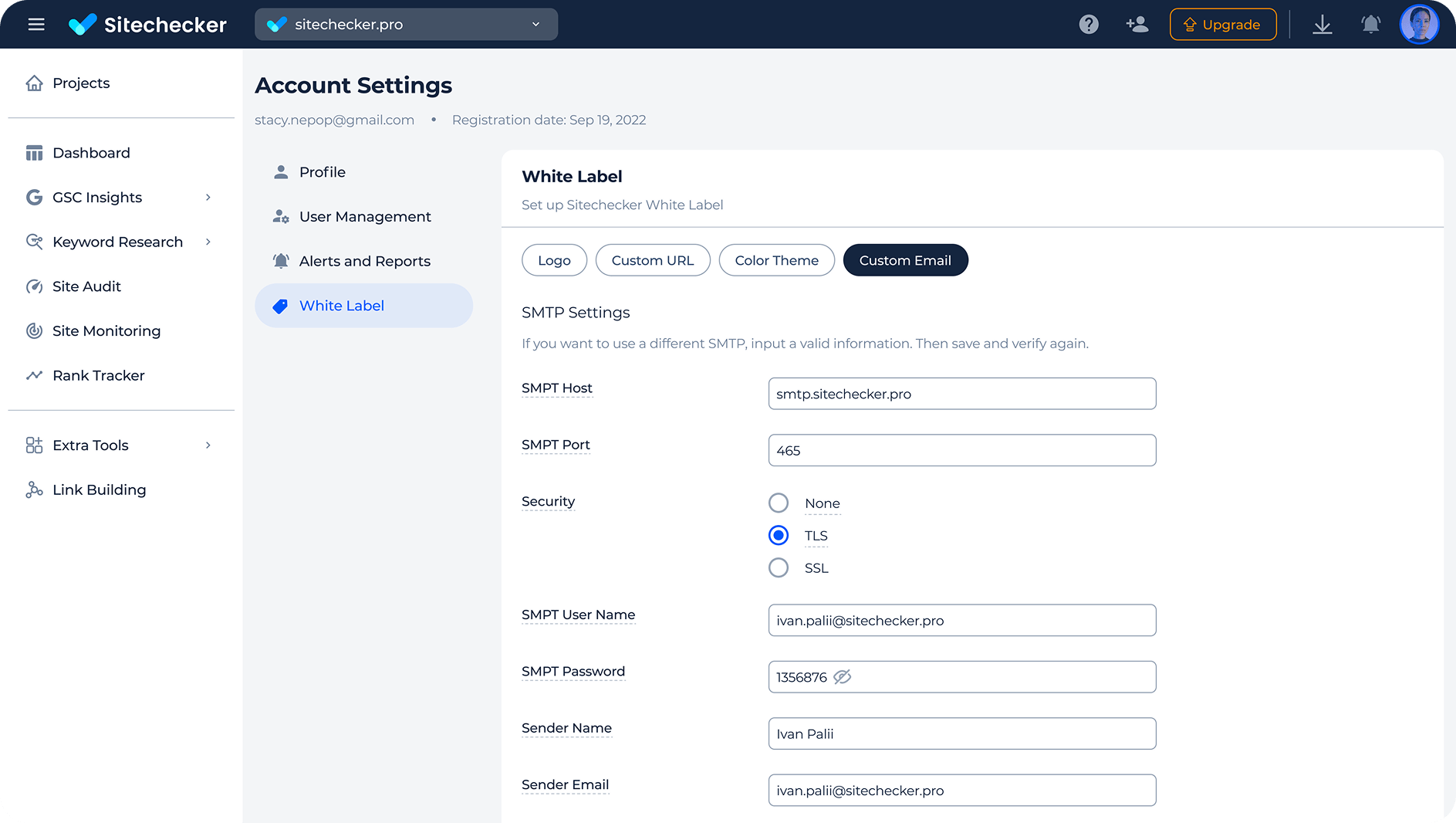
Task: Click the Profile person icon
Action: pos(281,172)
